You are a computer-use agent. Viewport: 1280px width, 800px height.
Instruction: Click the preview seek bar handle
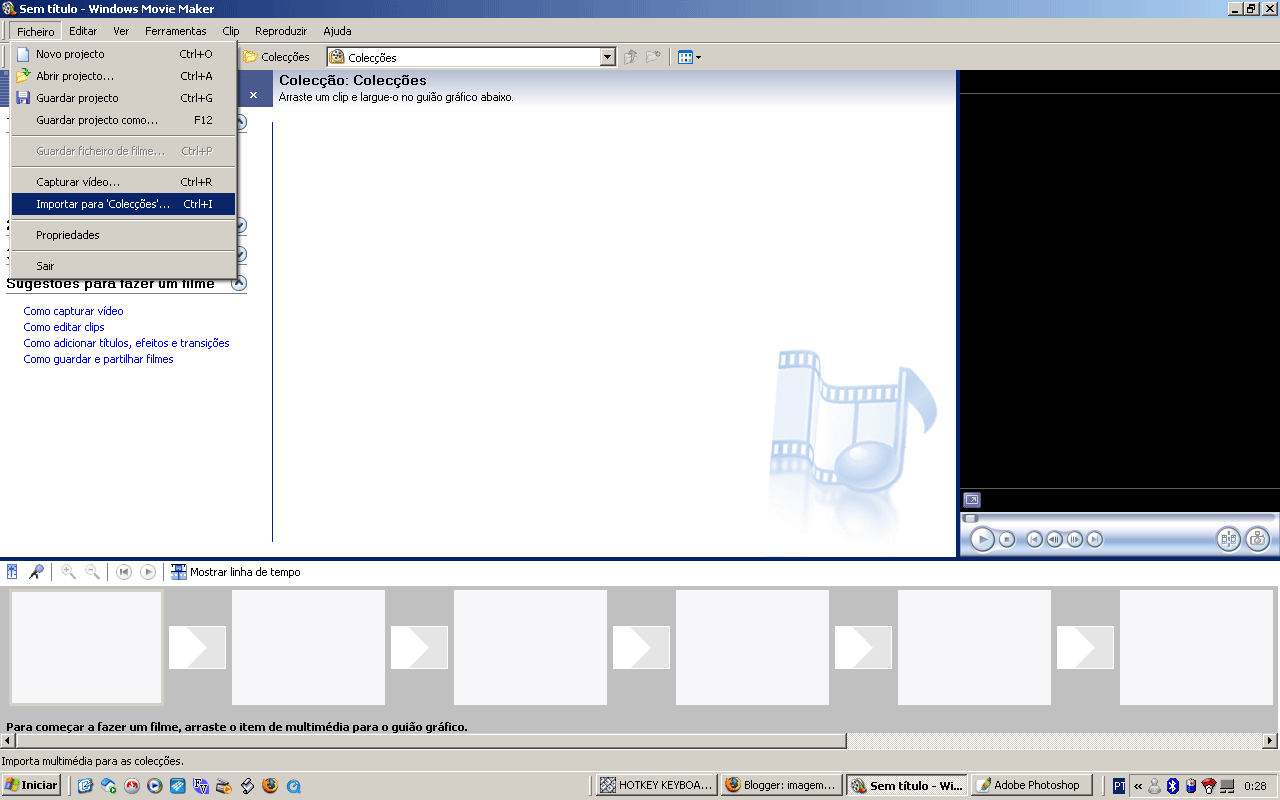[970, 518]
